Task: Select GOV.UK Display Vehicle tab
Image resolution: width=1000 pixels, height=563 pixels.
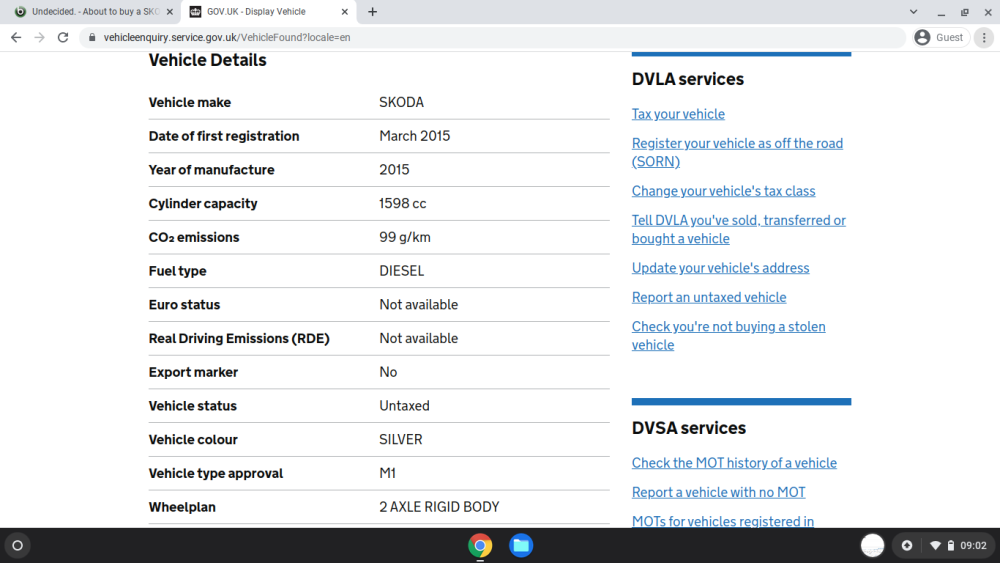Action: coord(269,11)
